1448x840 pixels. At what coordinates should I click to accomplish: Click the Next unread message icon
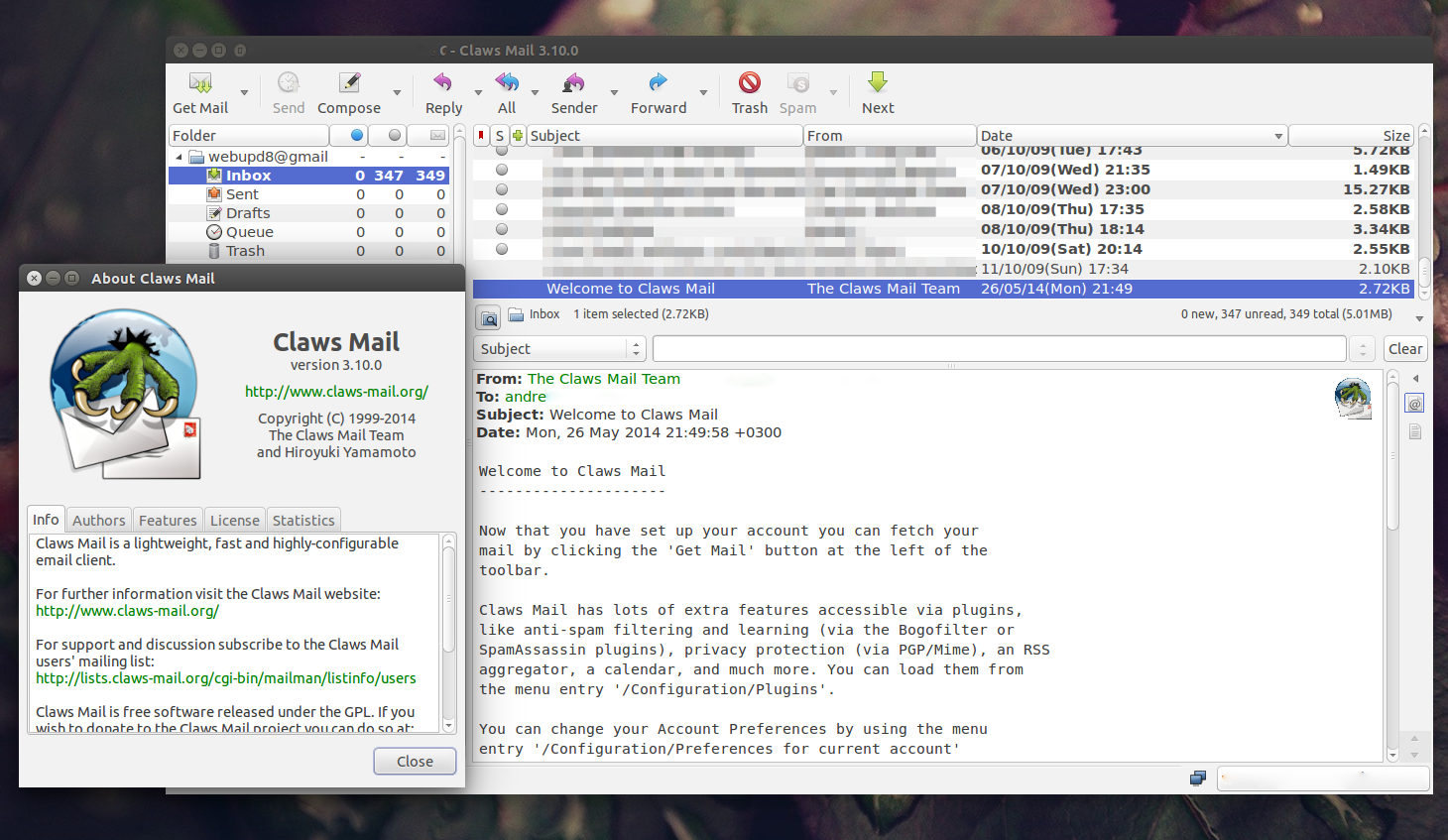pos(878,82)
